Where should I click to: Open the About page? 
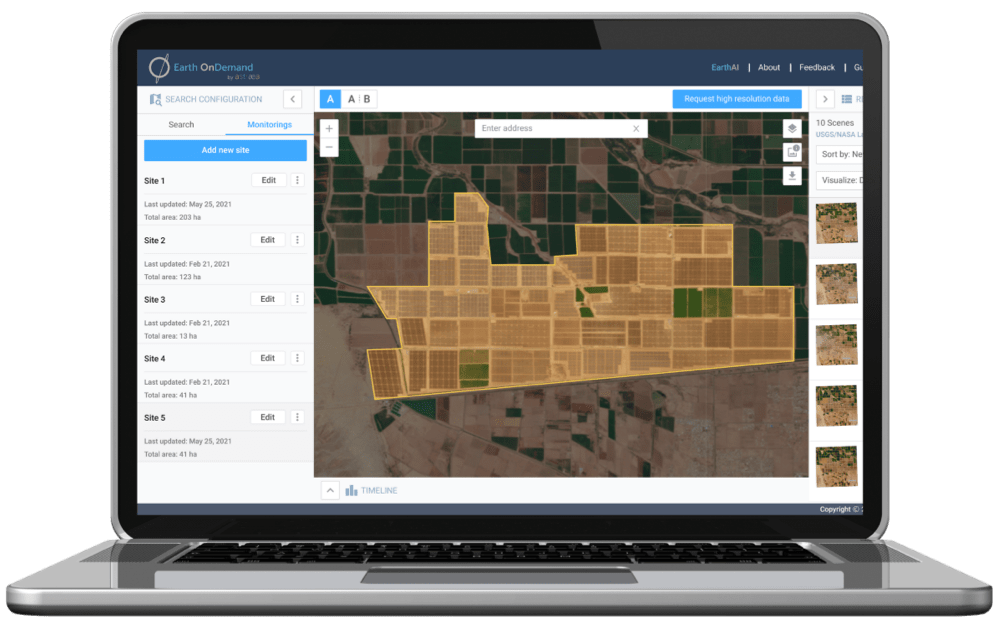(x=769, y=68)
